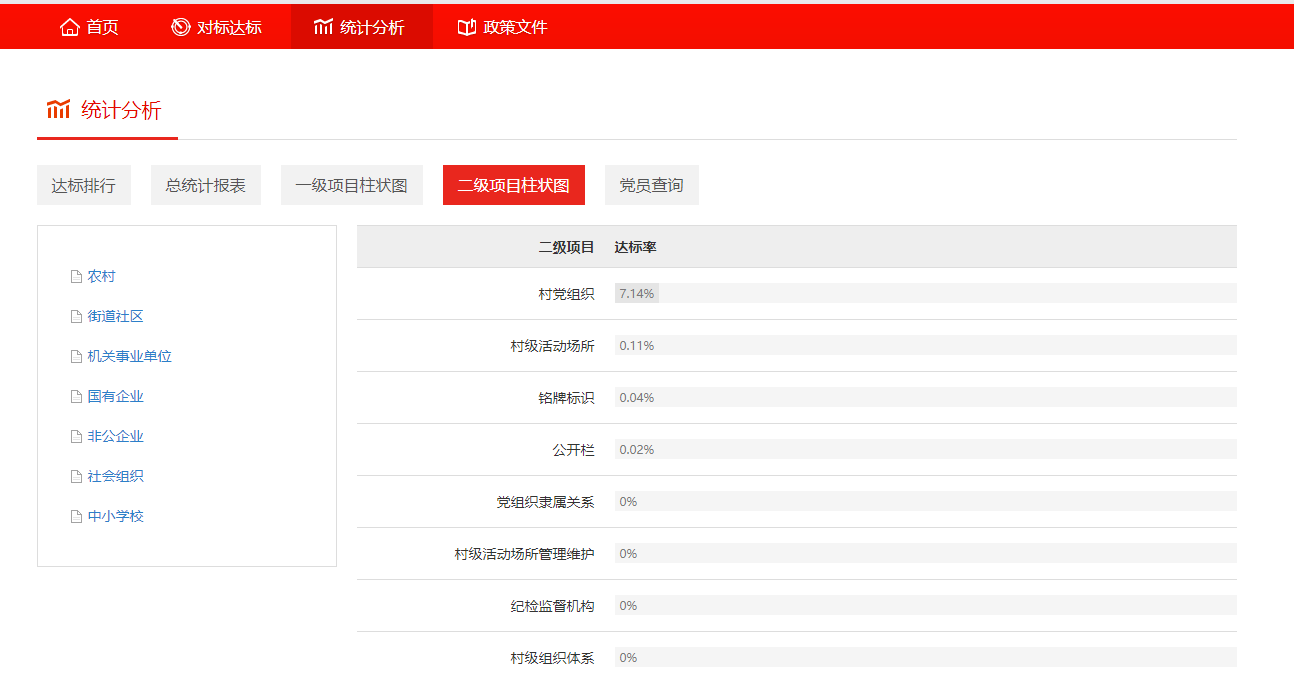Click the file icon beside 中小学校

click(x=76, y=517)
